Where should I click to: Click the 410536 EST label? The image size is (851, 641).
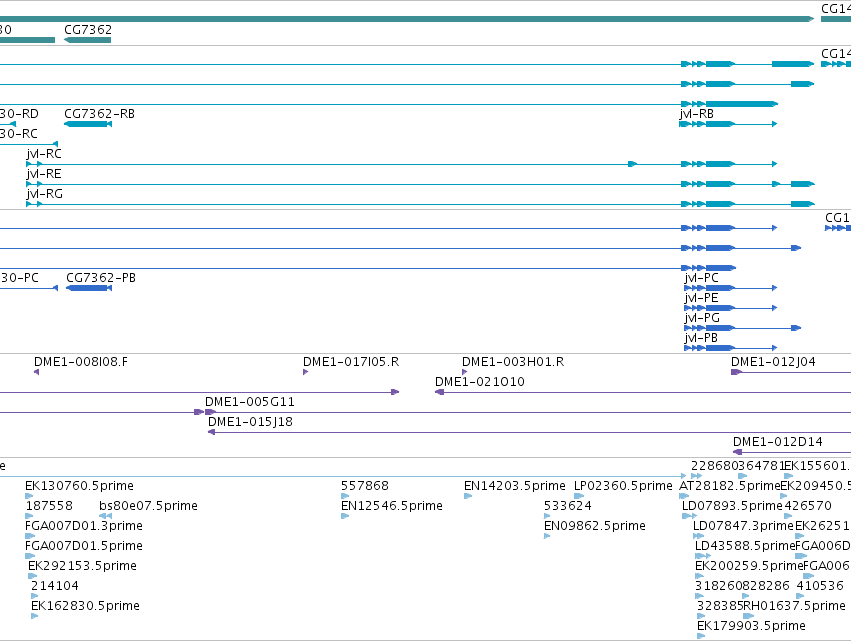pos(820,586)
